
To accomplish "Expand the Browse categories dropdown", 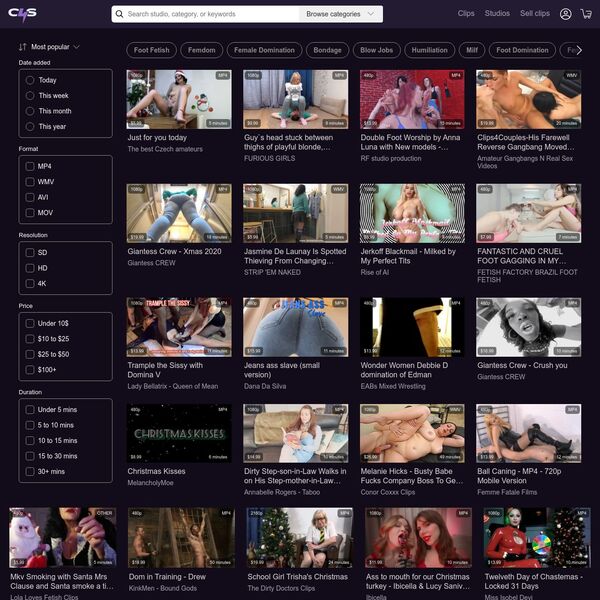I will [x=340, y=15].
